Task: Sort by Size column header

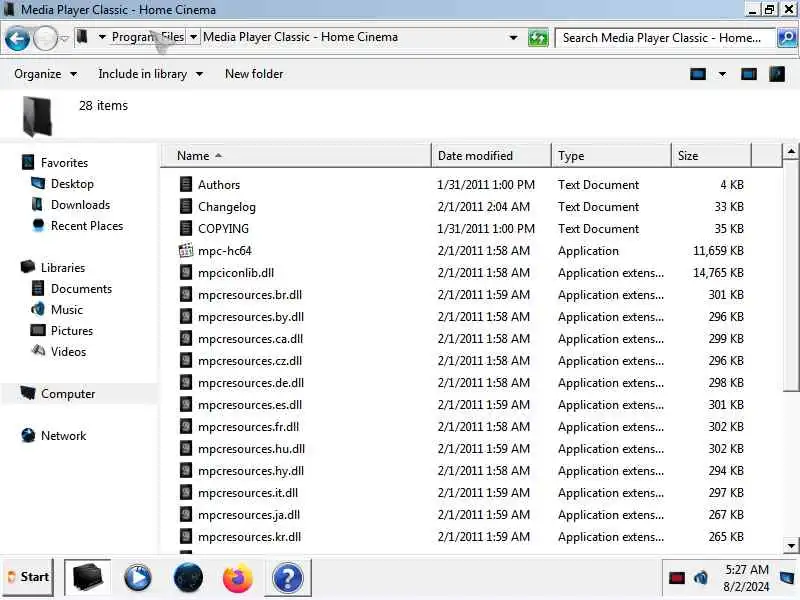Action: [711, 156]
